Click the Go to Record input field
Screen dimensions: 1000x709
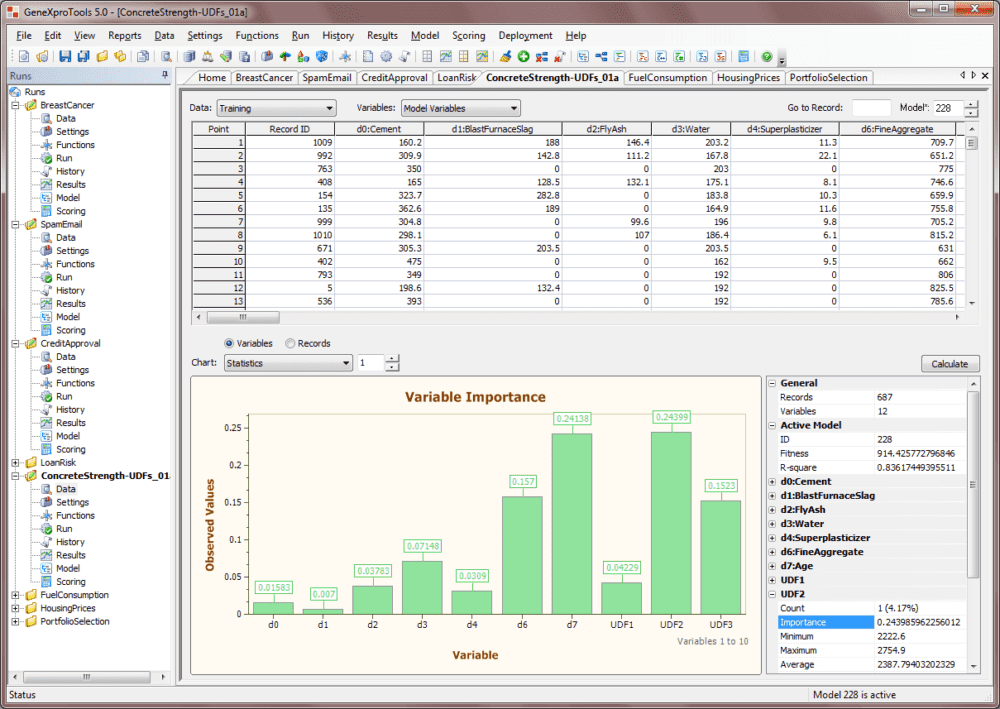coord(870,108)
